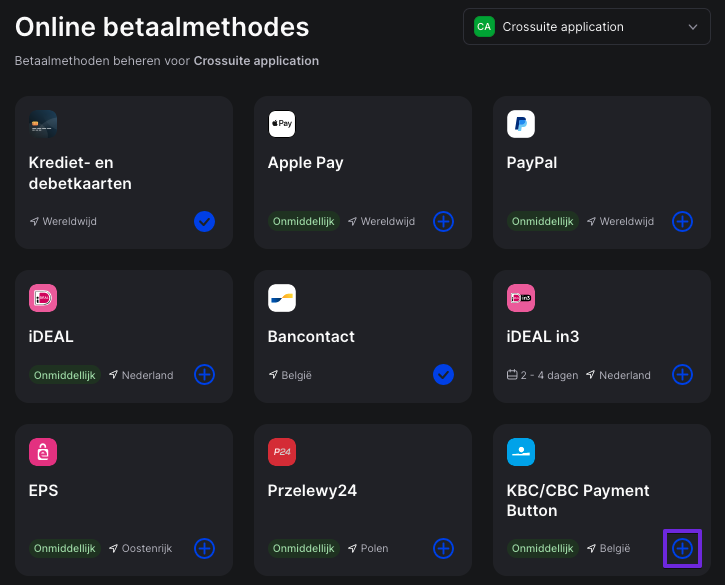Click the Bancontact logo icon
This screenshot has height=585, width=725.
[282, 298]
